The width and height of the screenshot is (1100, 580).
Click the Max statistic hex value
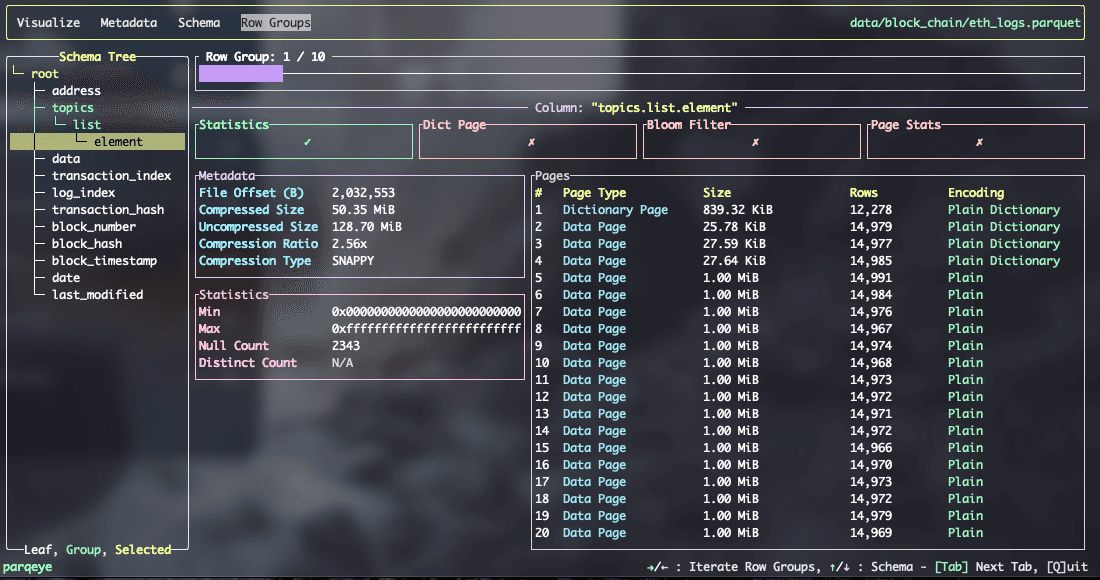coord(427,328)
